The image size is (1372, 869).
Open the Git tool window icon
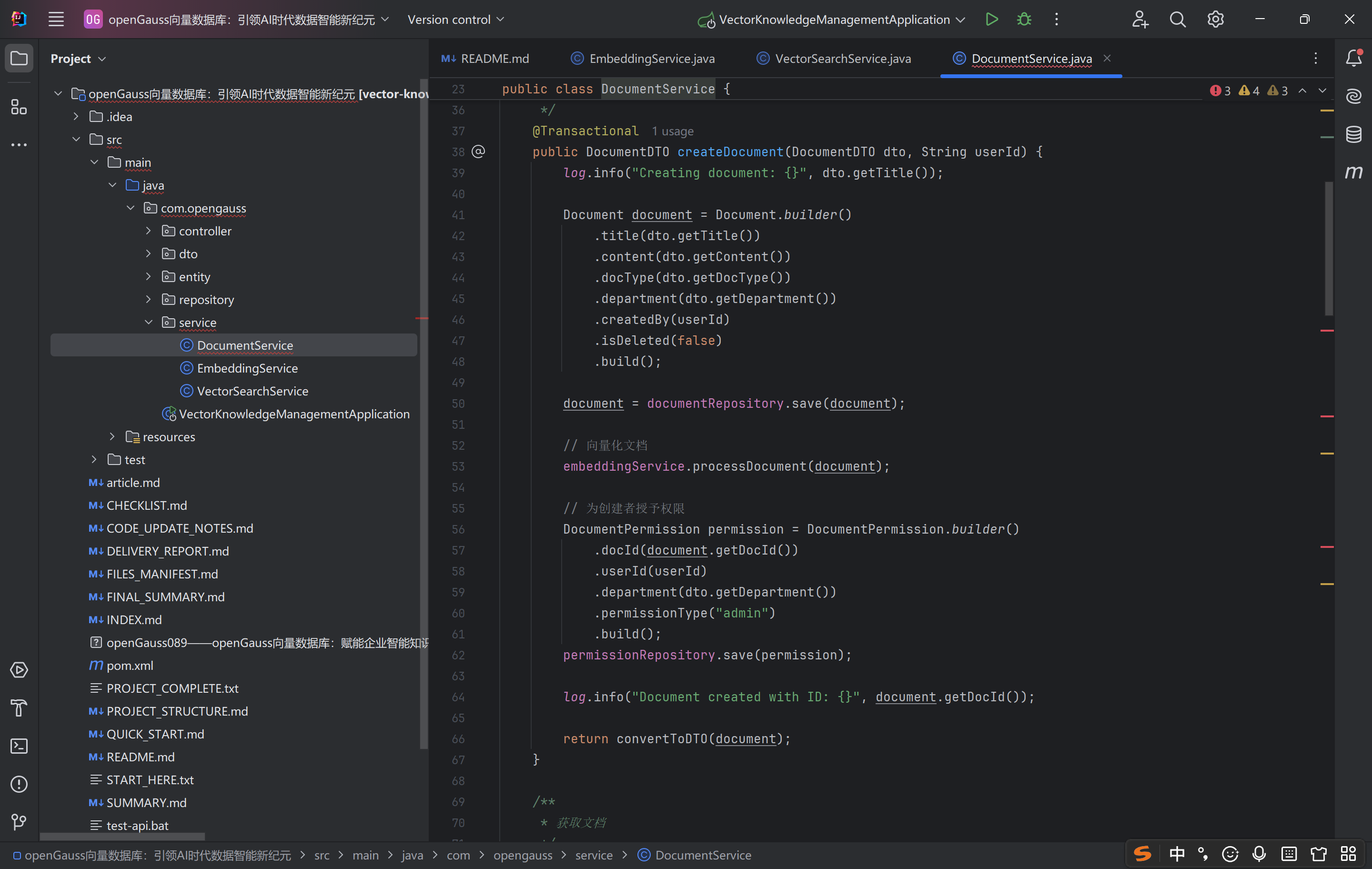(x=19, y=822)
